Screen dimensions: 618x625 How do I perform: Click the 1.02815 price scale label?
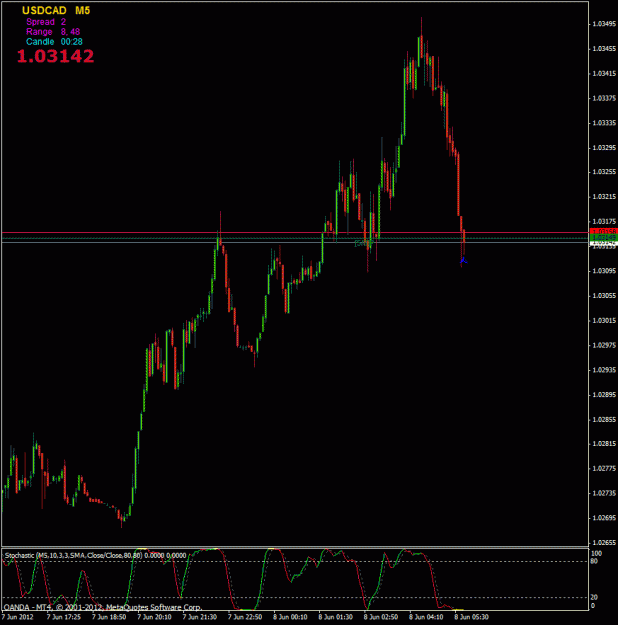[x=604, y=444]
